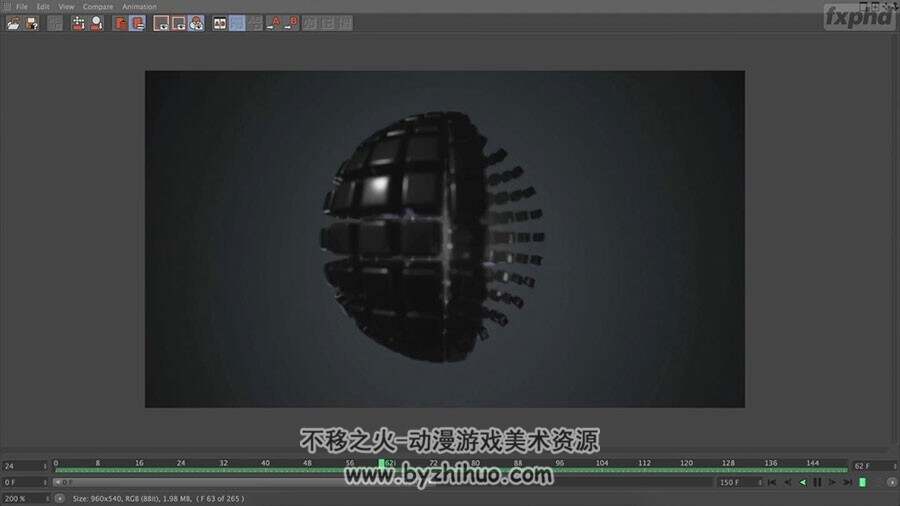
Task: Click the greyed-out icon before Set as A
Action: [x=255, y=23]
